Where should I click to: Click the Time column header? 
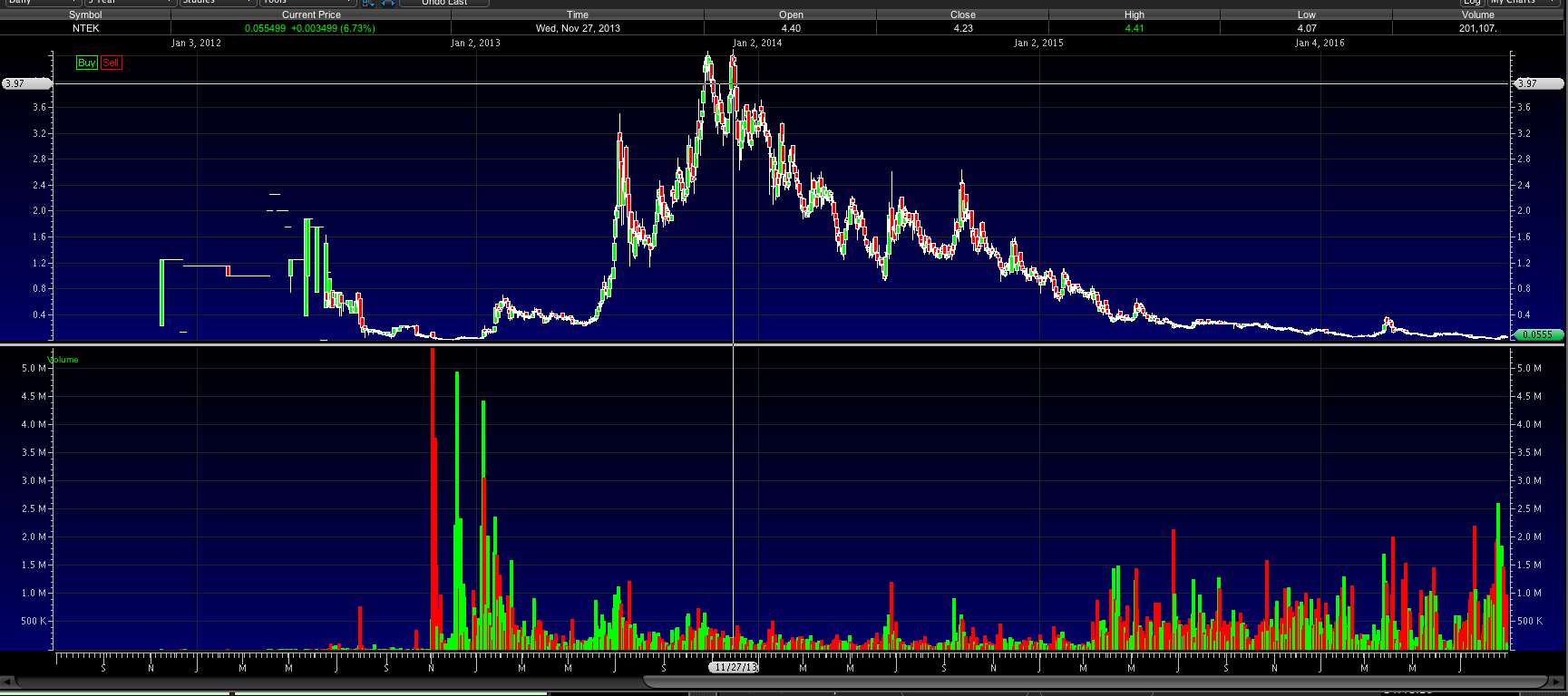578,14
